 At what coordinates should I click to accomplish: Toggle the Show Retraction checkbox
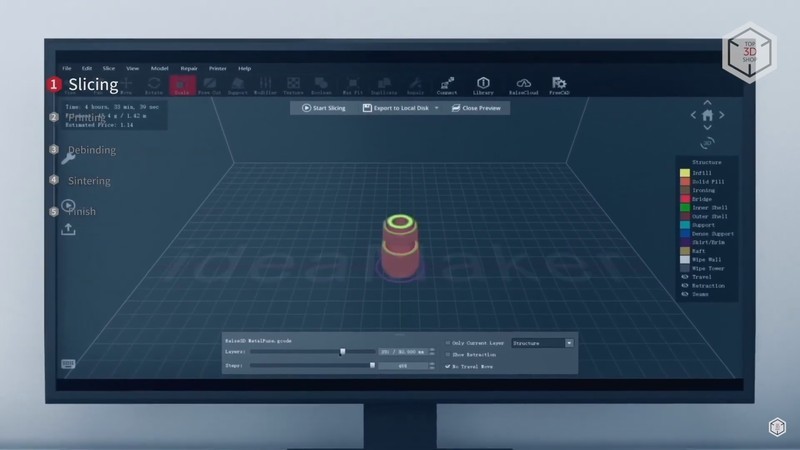(447, 354)
